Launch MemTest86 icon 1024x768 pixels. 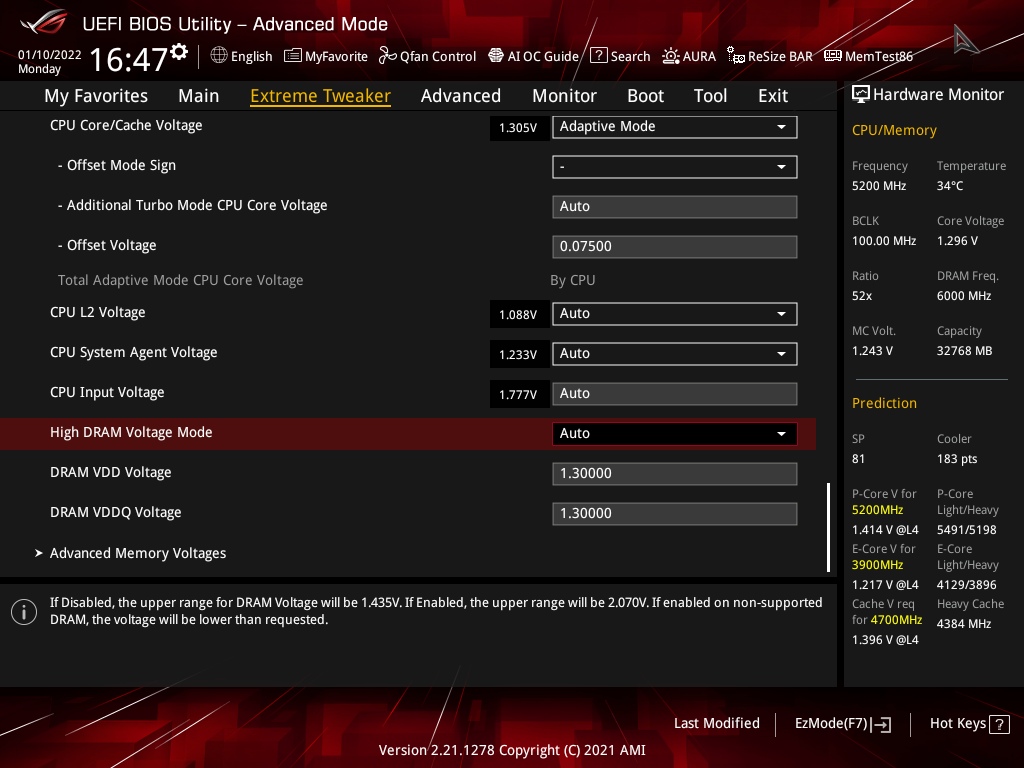click(833, 56)
